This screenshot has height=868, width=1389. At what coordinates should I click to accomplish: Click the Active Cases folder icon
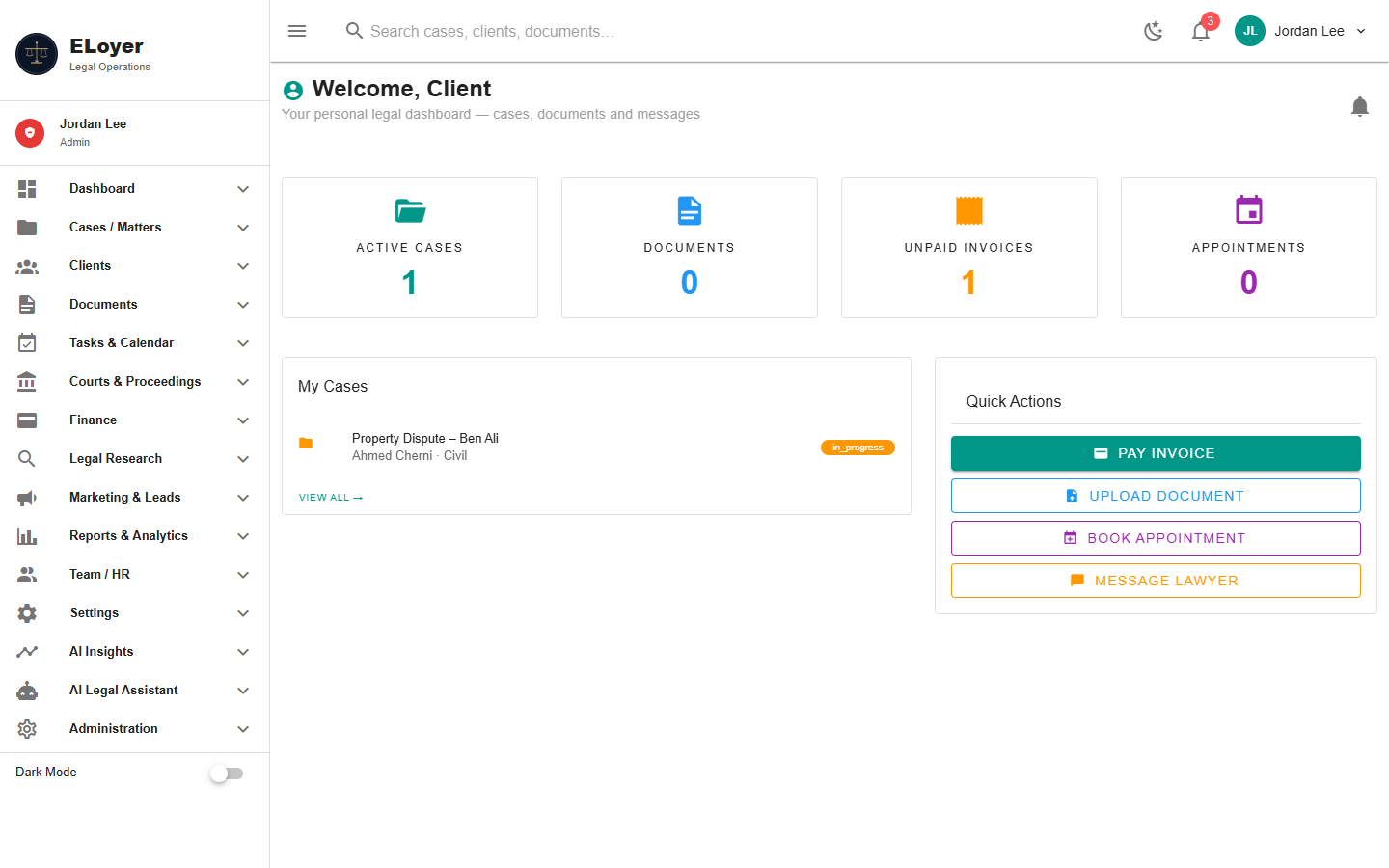(410, 210)
